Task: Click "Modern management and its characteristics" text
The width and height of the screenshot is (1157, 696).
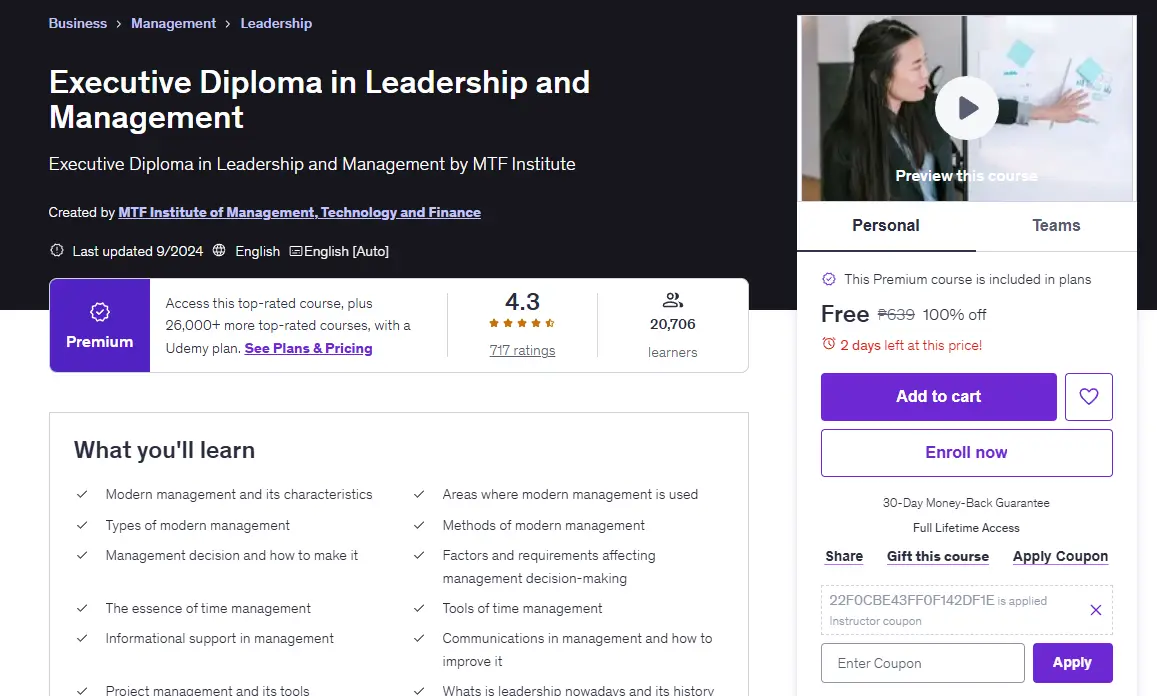Action: click(x=239, y=495)
